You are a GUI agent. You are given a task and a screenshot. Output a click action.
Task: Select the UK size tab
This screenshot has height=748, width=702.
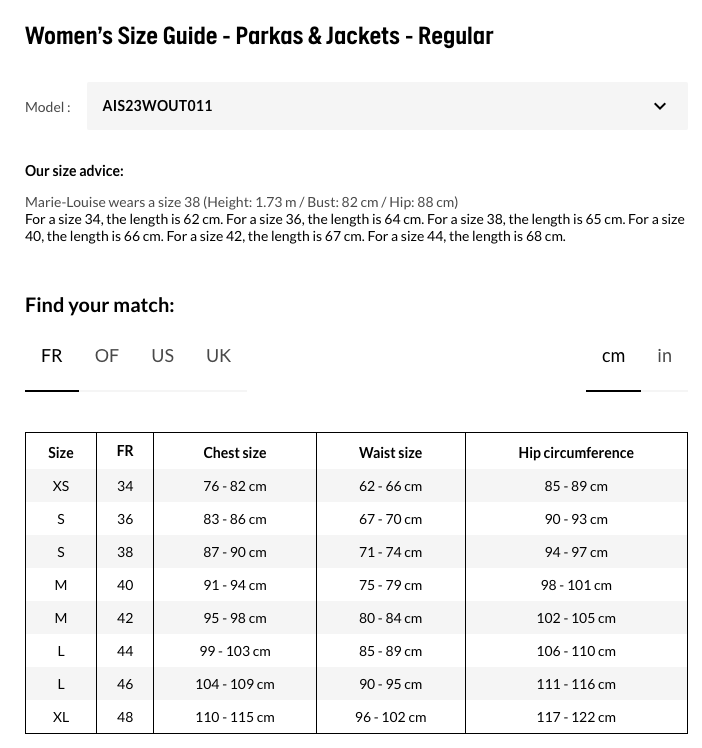[x=218, y=356]
